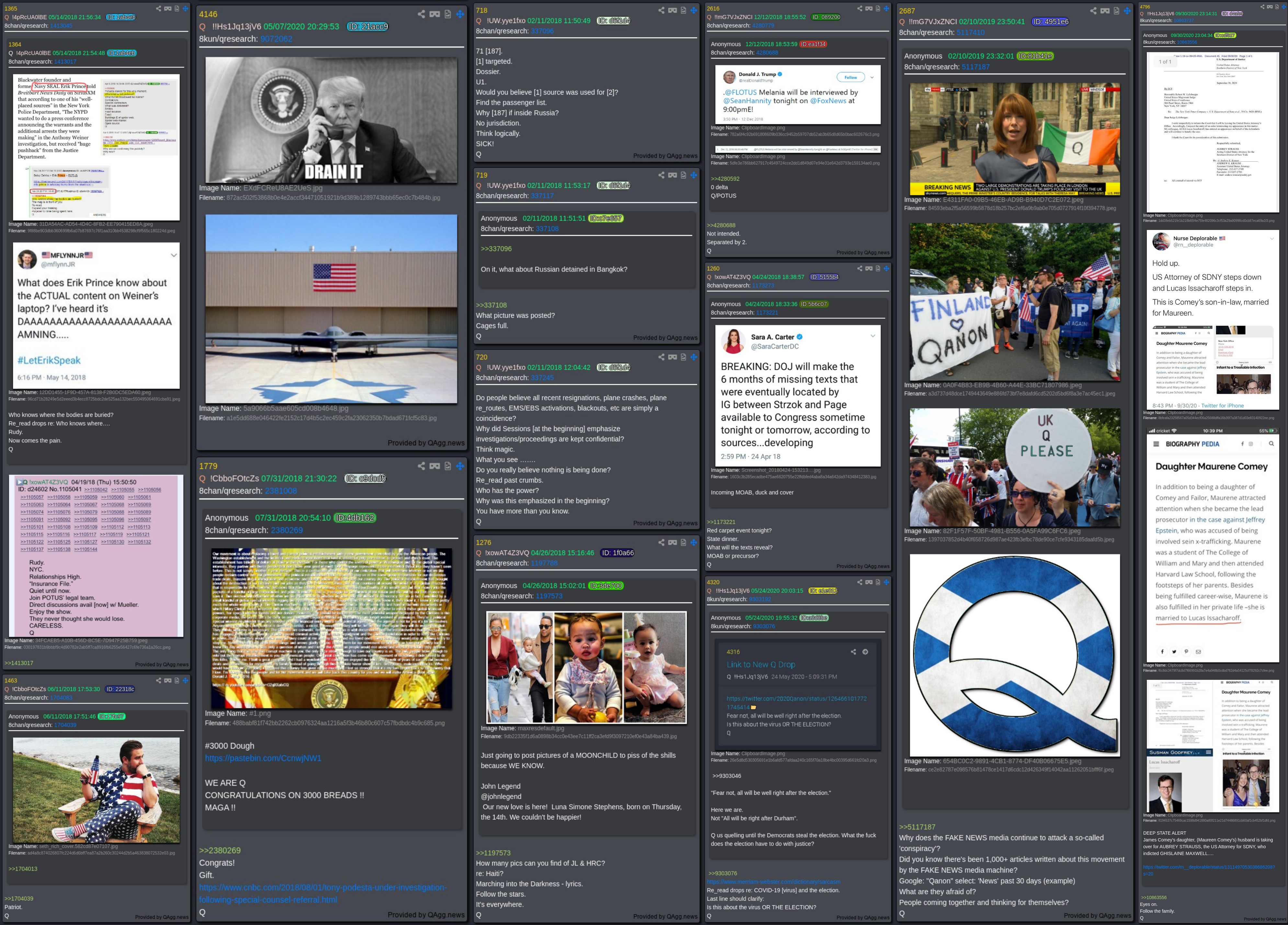Click the share icon on post 718

coord(661,10)
